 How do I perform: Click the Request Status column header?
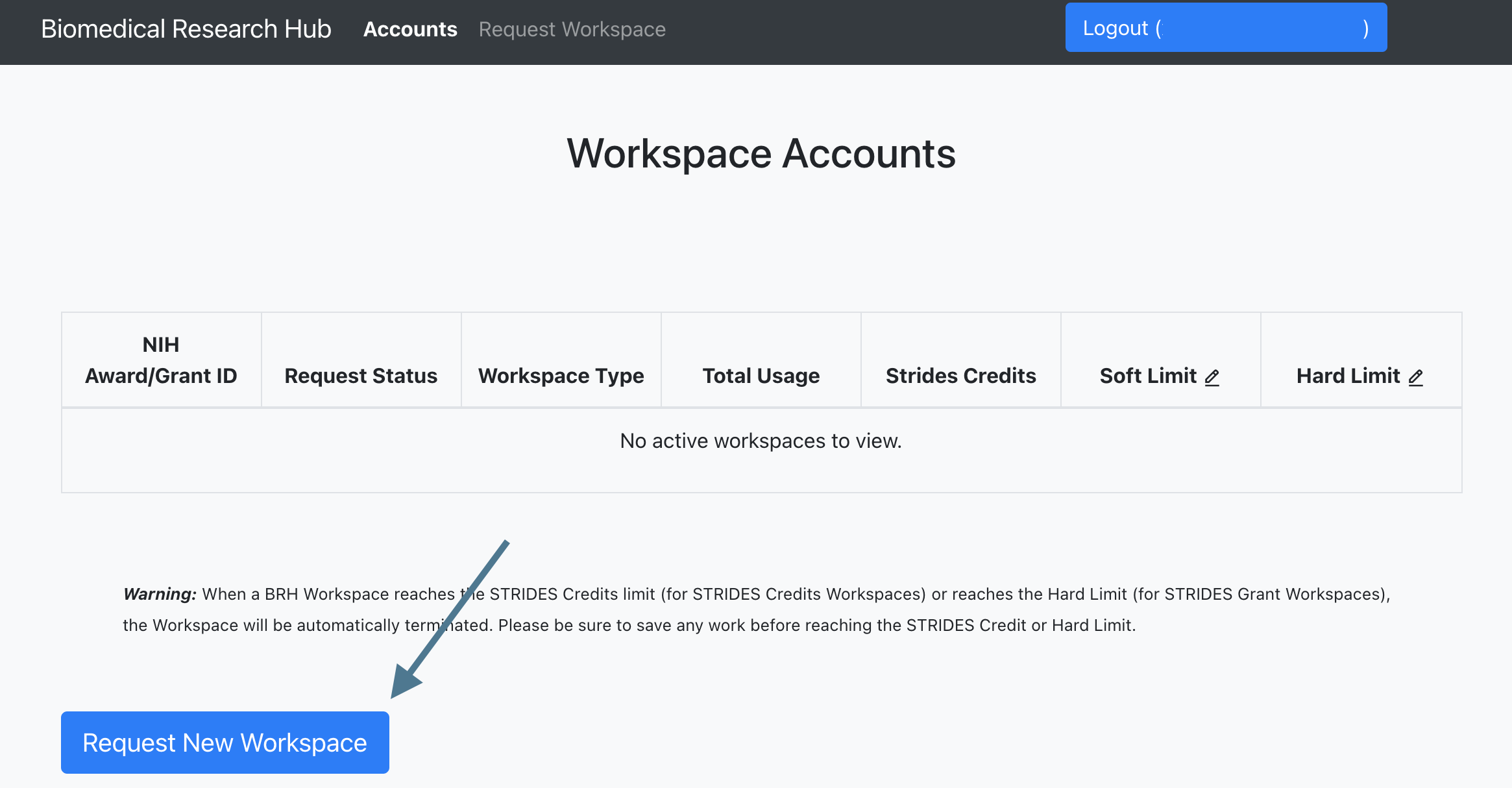(361, 375)
